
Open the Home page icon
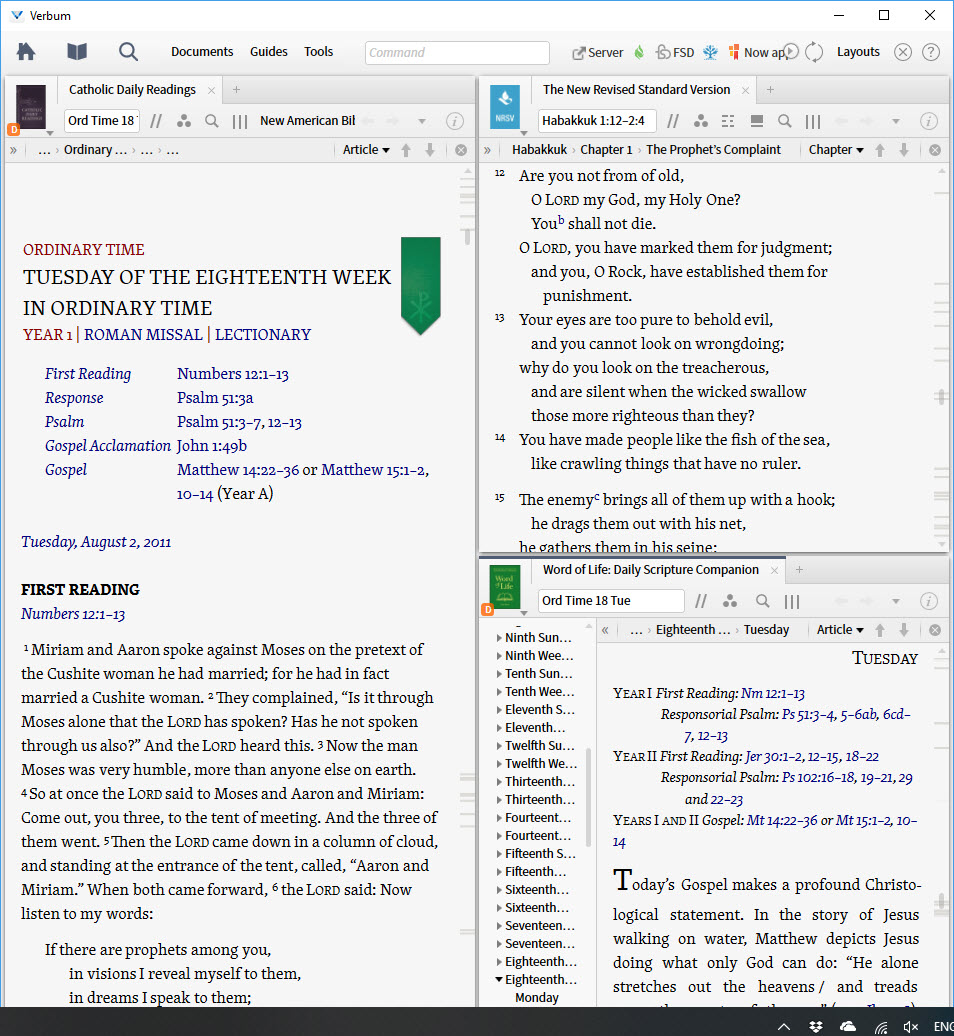pos(26,52)
